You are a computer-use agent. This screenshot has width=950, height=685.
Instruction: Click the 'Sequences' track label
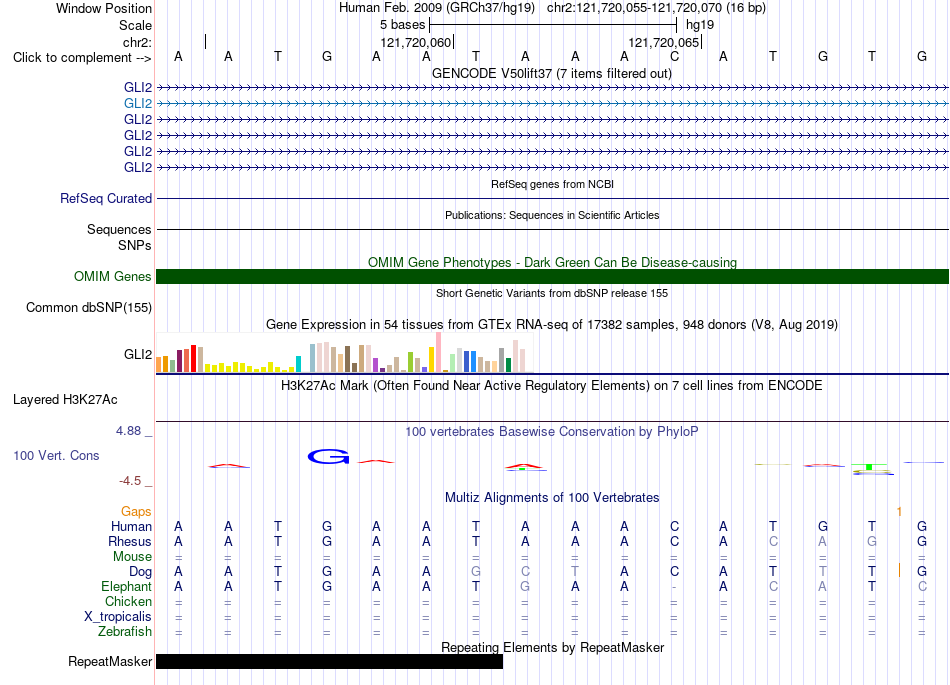119,230
